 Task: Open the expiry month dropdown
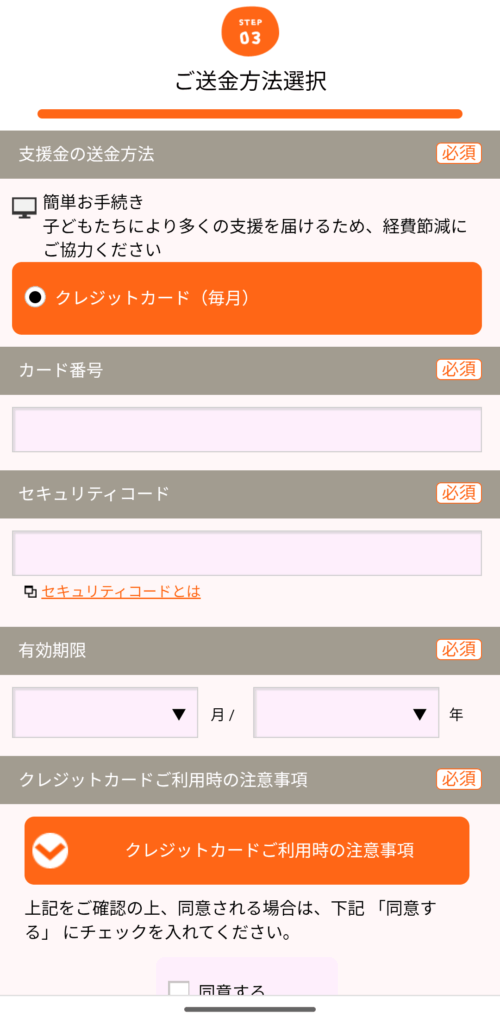[105, 712]
